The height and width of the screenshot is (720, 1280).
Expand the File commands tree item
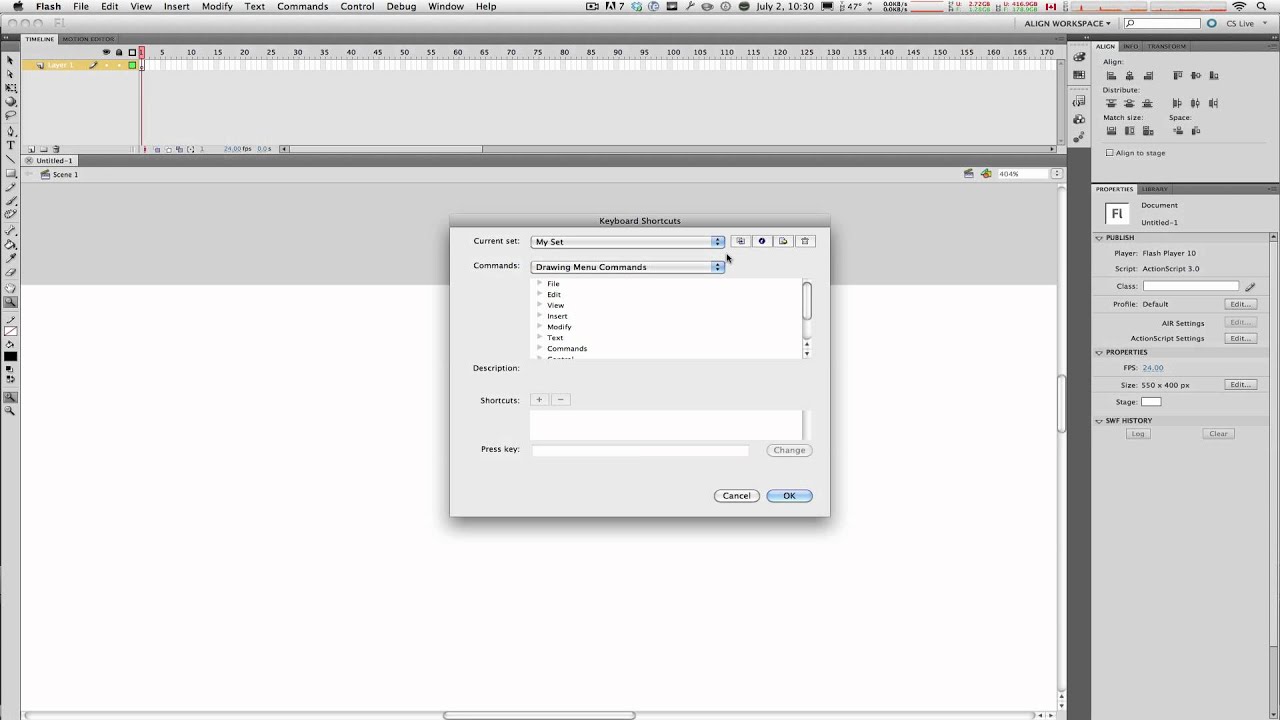click(x=540, y=283)
